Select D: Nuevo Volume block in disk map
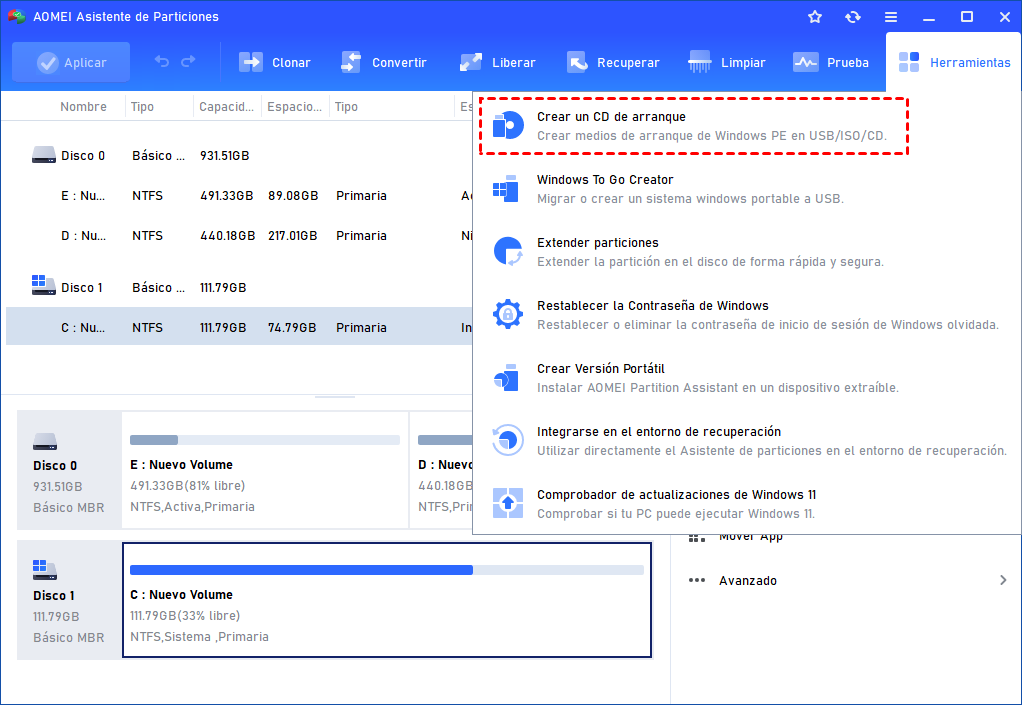The height and width of the screenshot is (705, 1022). pos(441,470)
